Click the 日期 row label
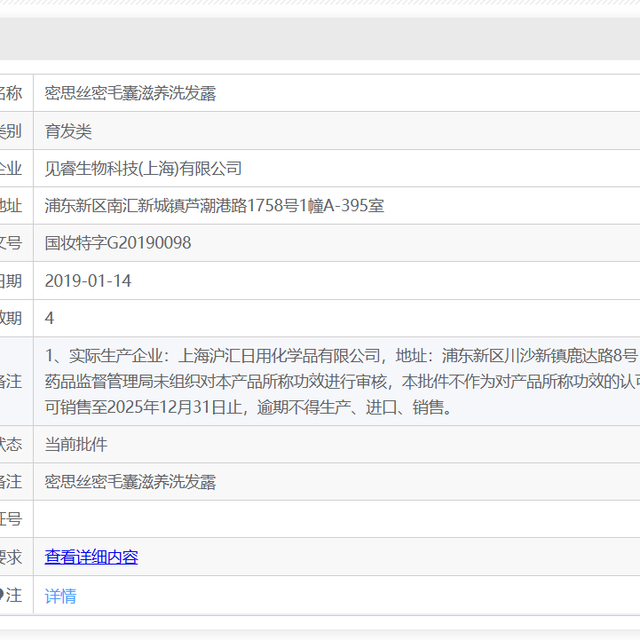 click(11, 281)
